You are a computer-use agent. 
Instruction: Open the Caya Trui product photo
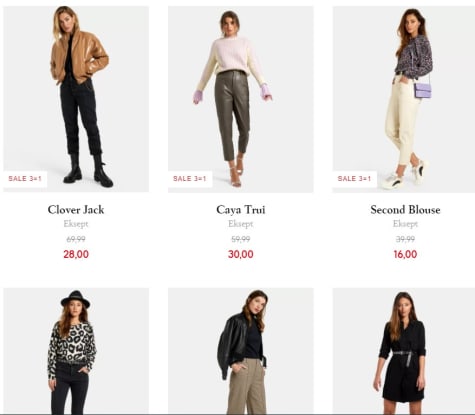[x=241, y=99]
